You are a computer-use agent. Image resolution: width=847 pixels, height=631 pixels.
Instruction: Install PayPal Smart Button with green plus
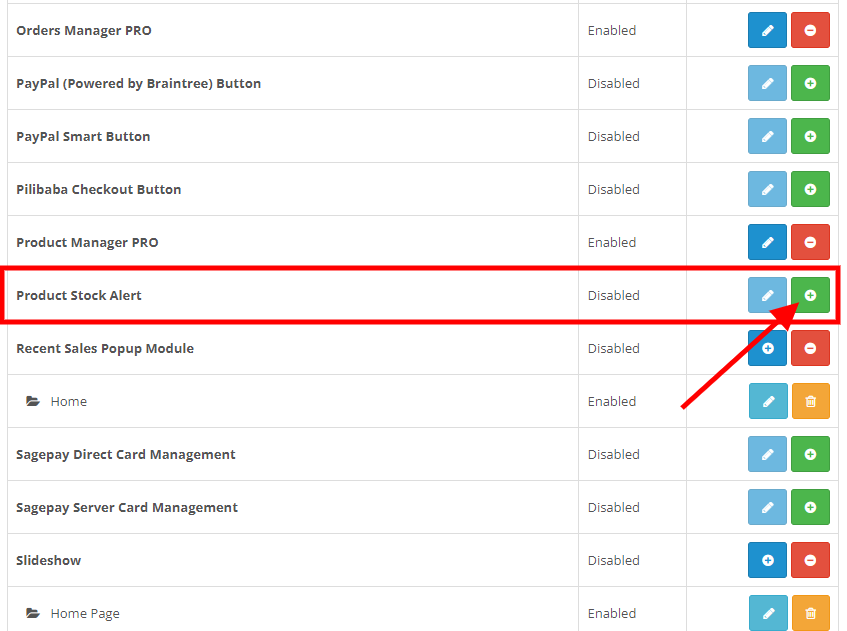pyautogui.click(x=810, y=136)
